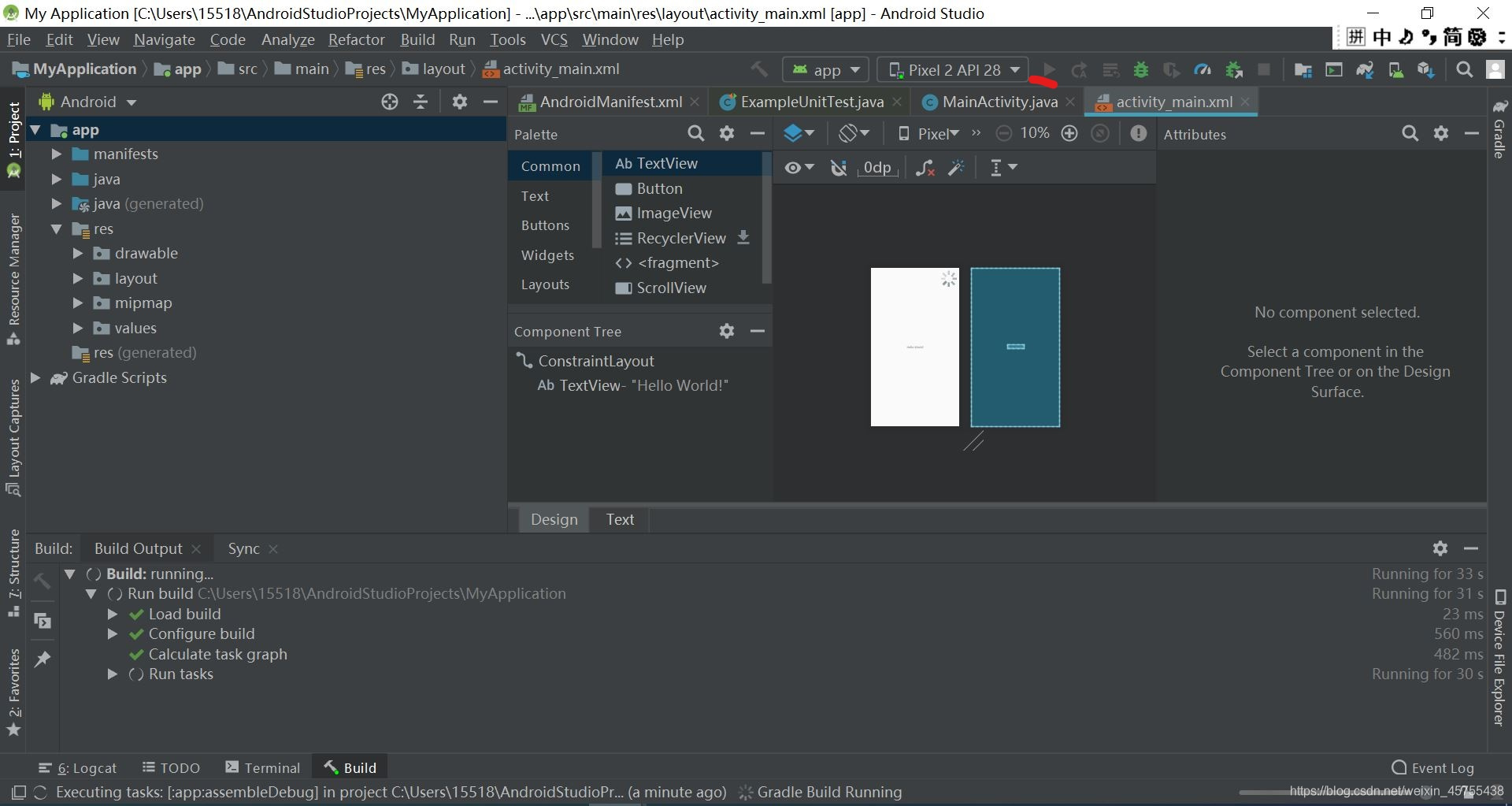Open the design surface layers dropdown
This screenshot has height=806, width=1512.
point(799,134)
